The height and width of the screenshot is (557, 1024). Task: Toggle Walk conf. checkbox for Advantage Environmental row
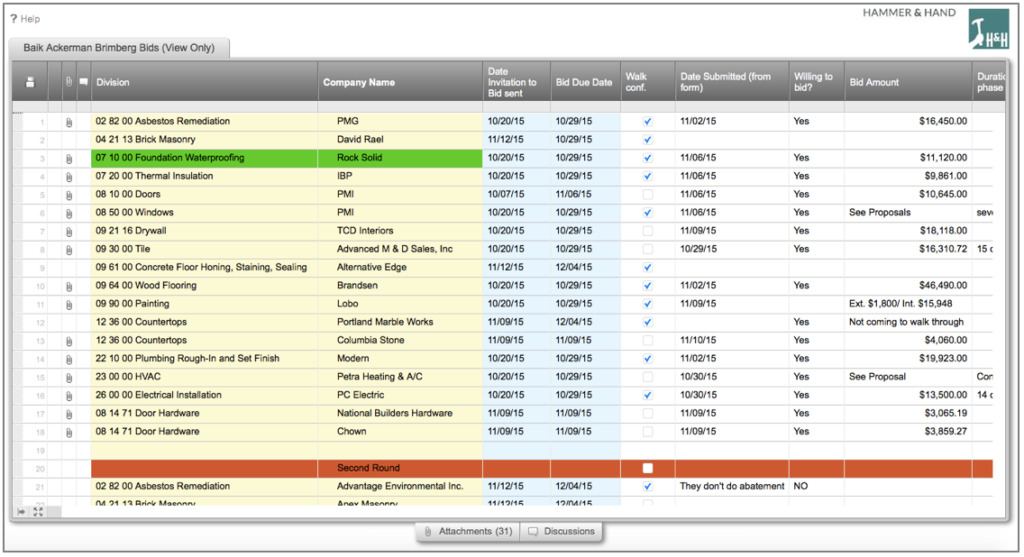pos(647,486)
